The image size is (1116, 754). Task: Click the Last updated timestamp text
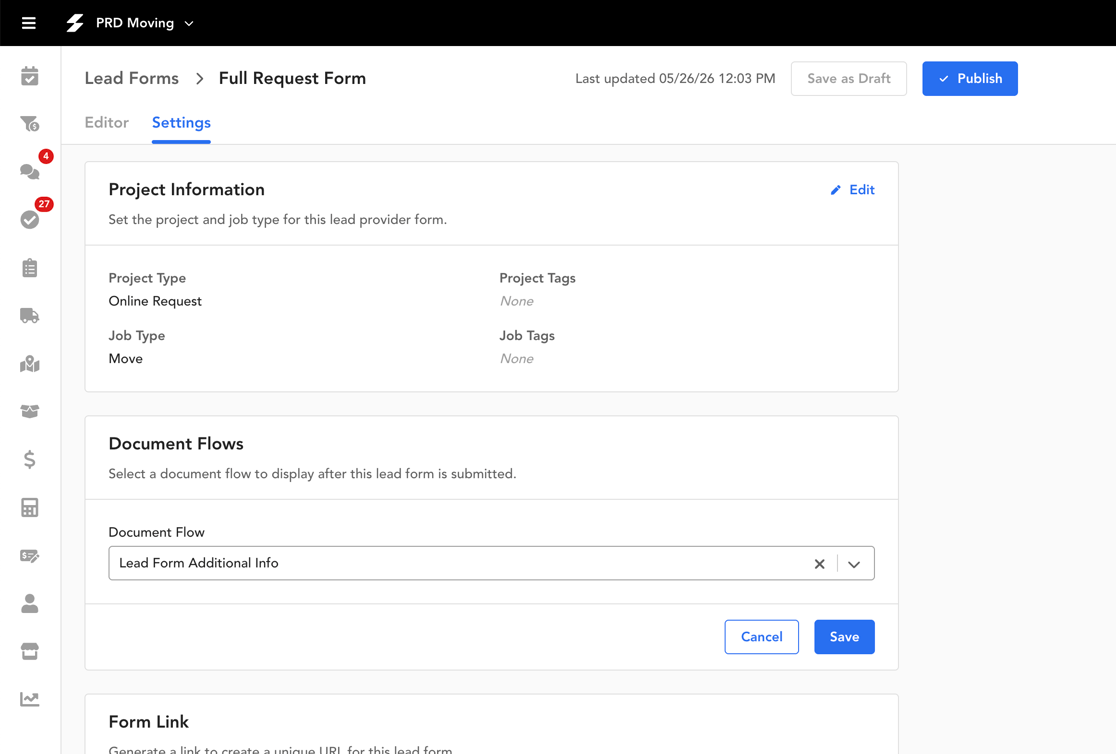point(675,78)
